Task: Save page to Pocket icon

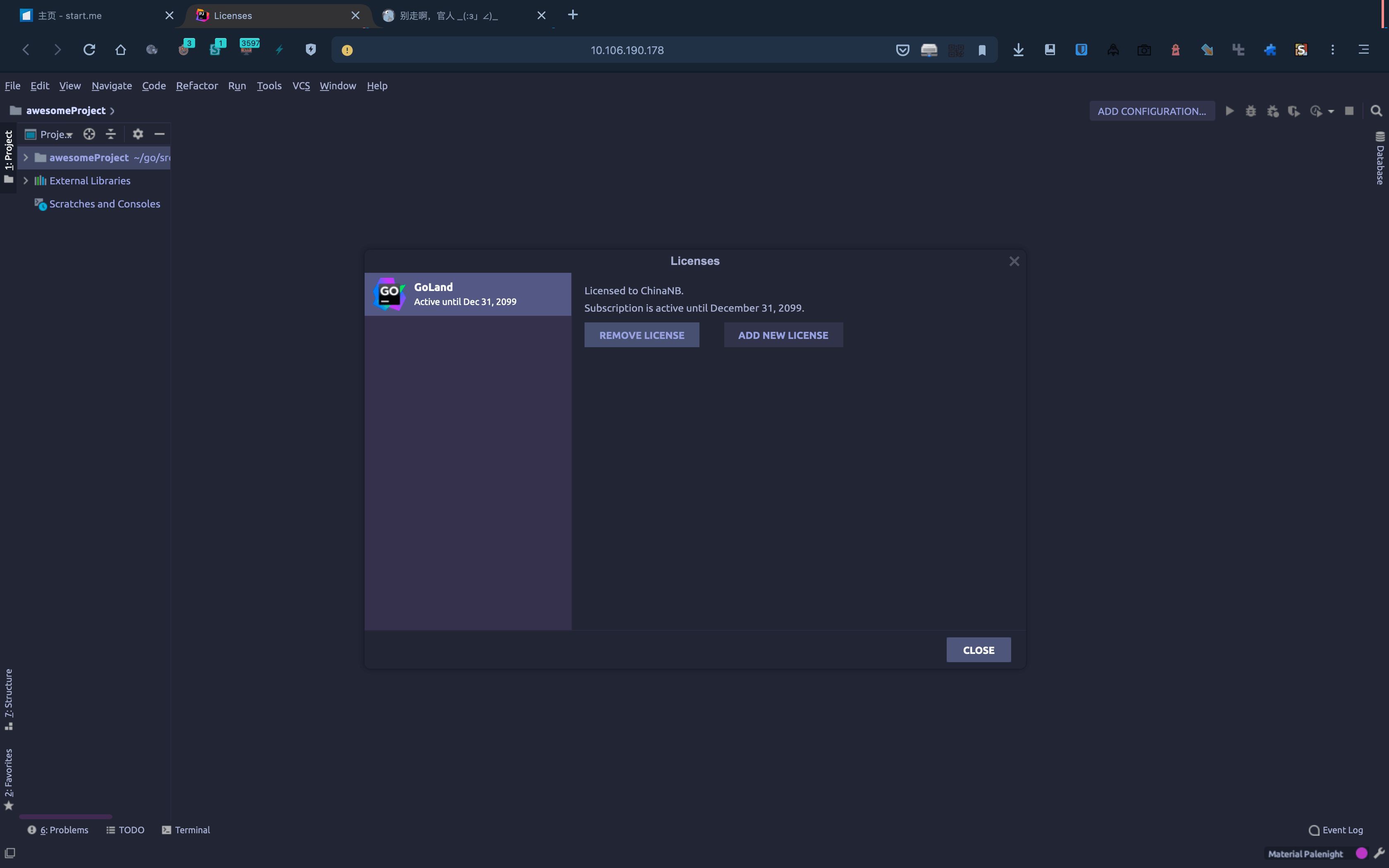Action: (x=902, y=50)
